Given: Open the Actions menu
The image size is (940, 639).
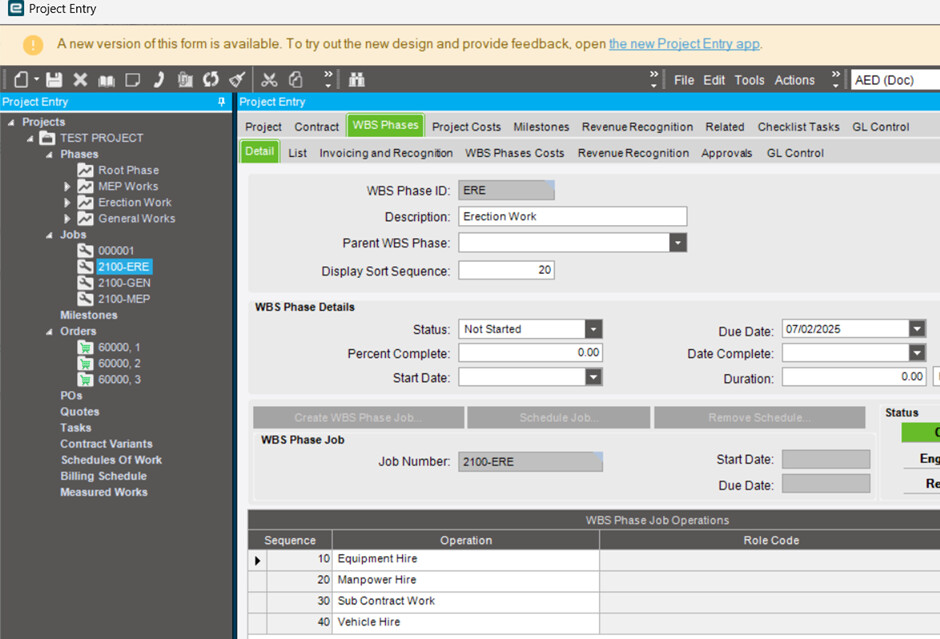Looking at the screenshot, I should coord(794,80).
